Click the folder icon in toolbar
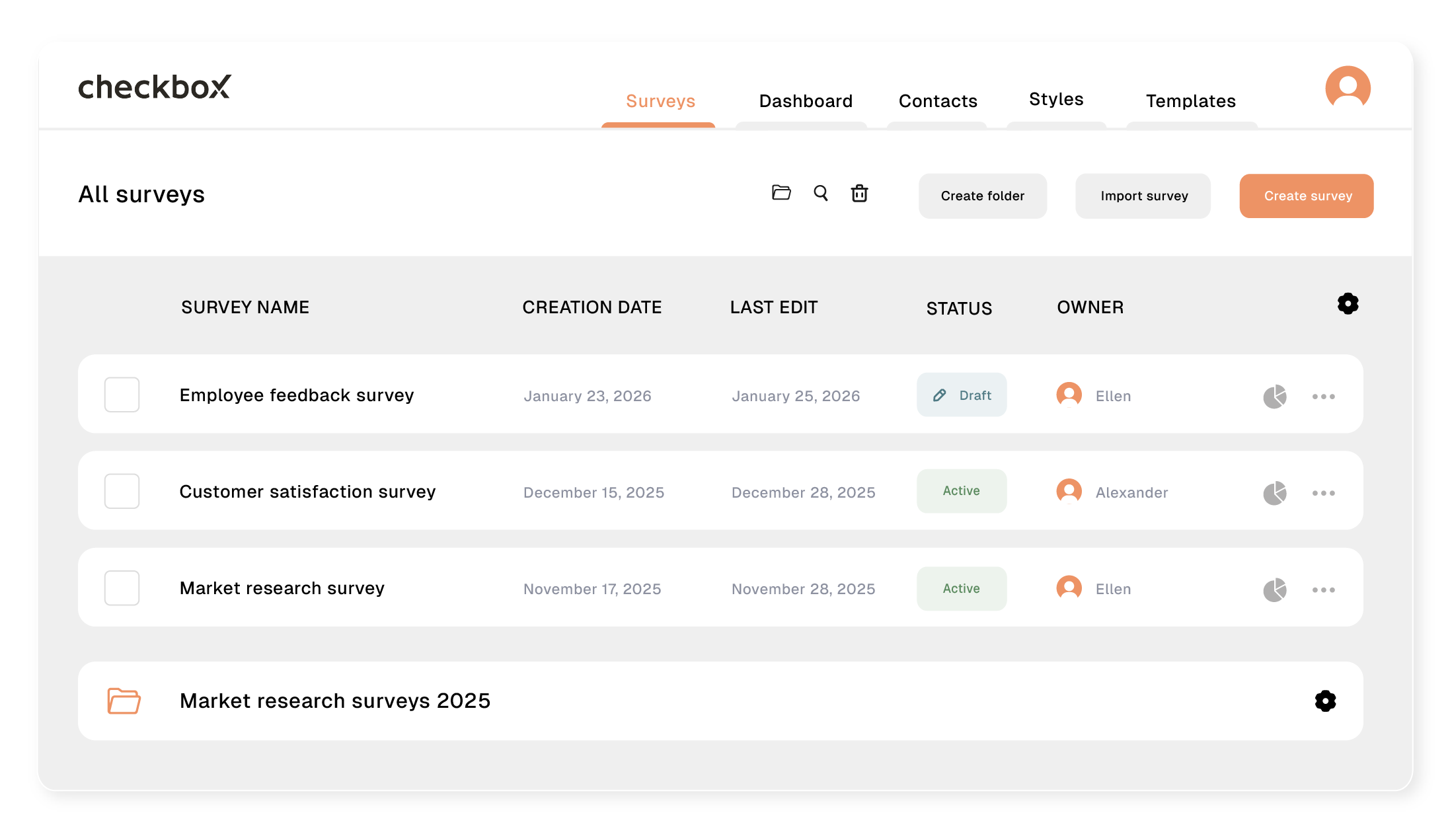Screen dimensions: 1450x840 click(x=781, y=192)
